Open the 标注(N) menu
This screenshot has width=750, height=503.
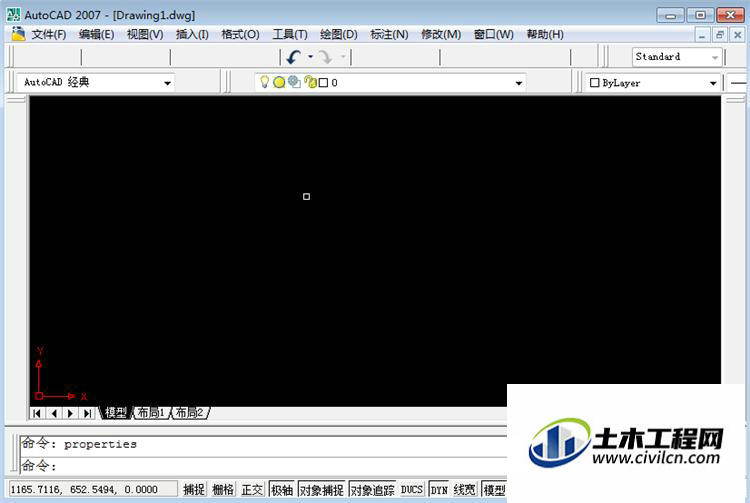click(389, 34)
